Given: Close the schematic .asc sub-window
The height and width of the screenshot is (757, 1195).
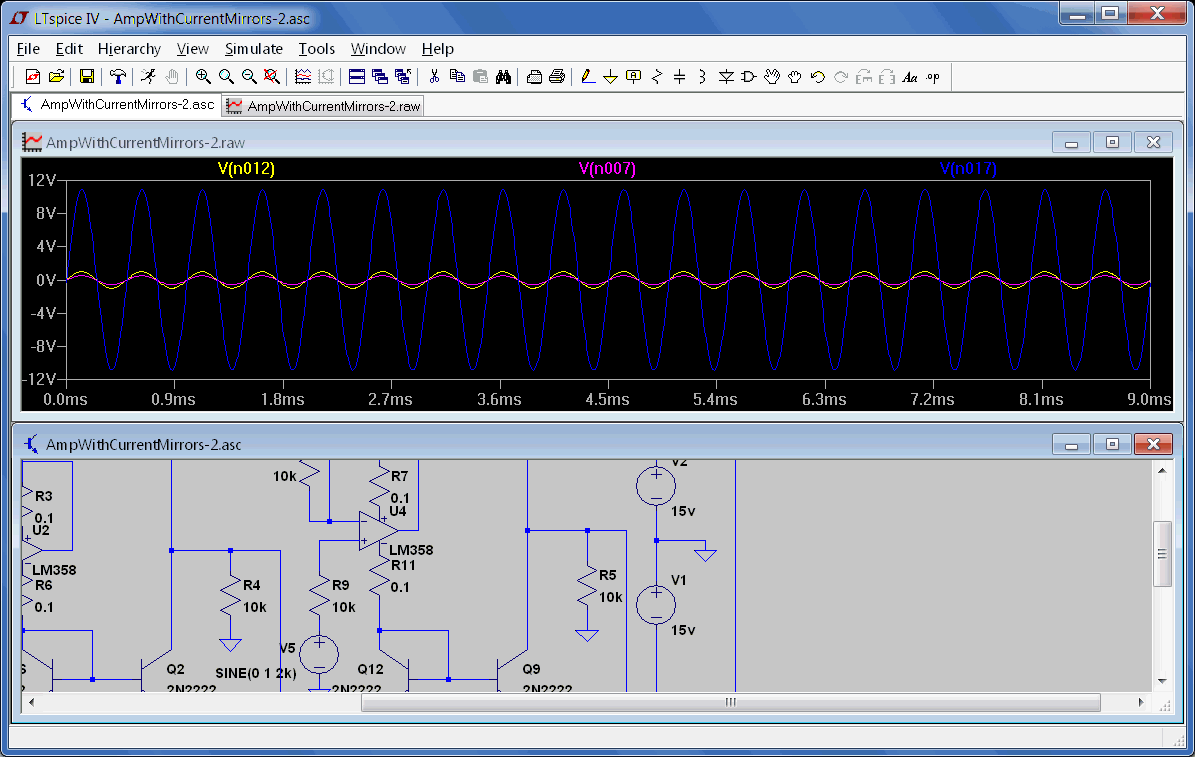Looking at the screenshot, I should [x=1153, y=444].
